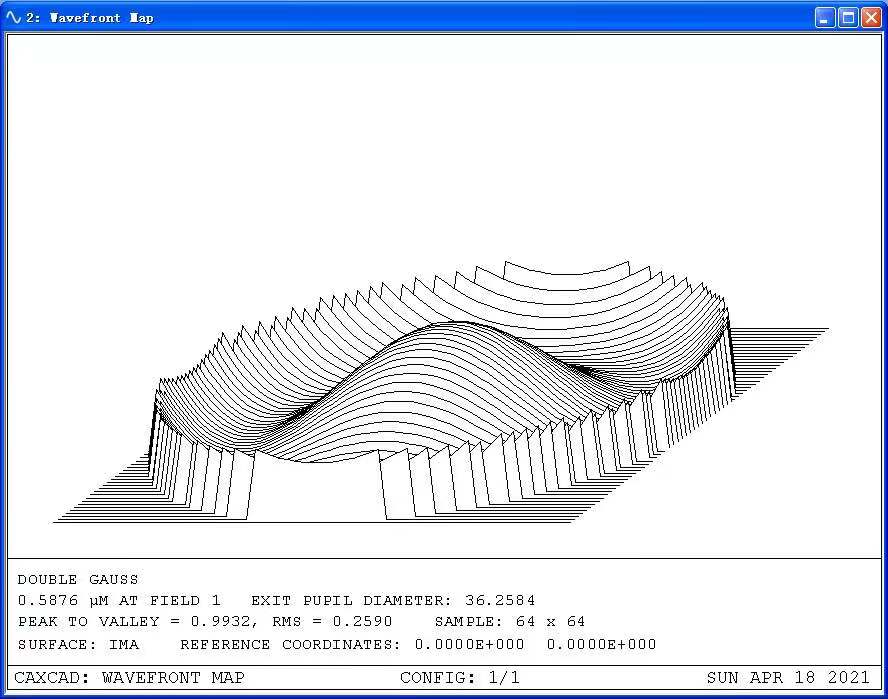Click the 3D wavefront surface plot

coord(441,392)
